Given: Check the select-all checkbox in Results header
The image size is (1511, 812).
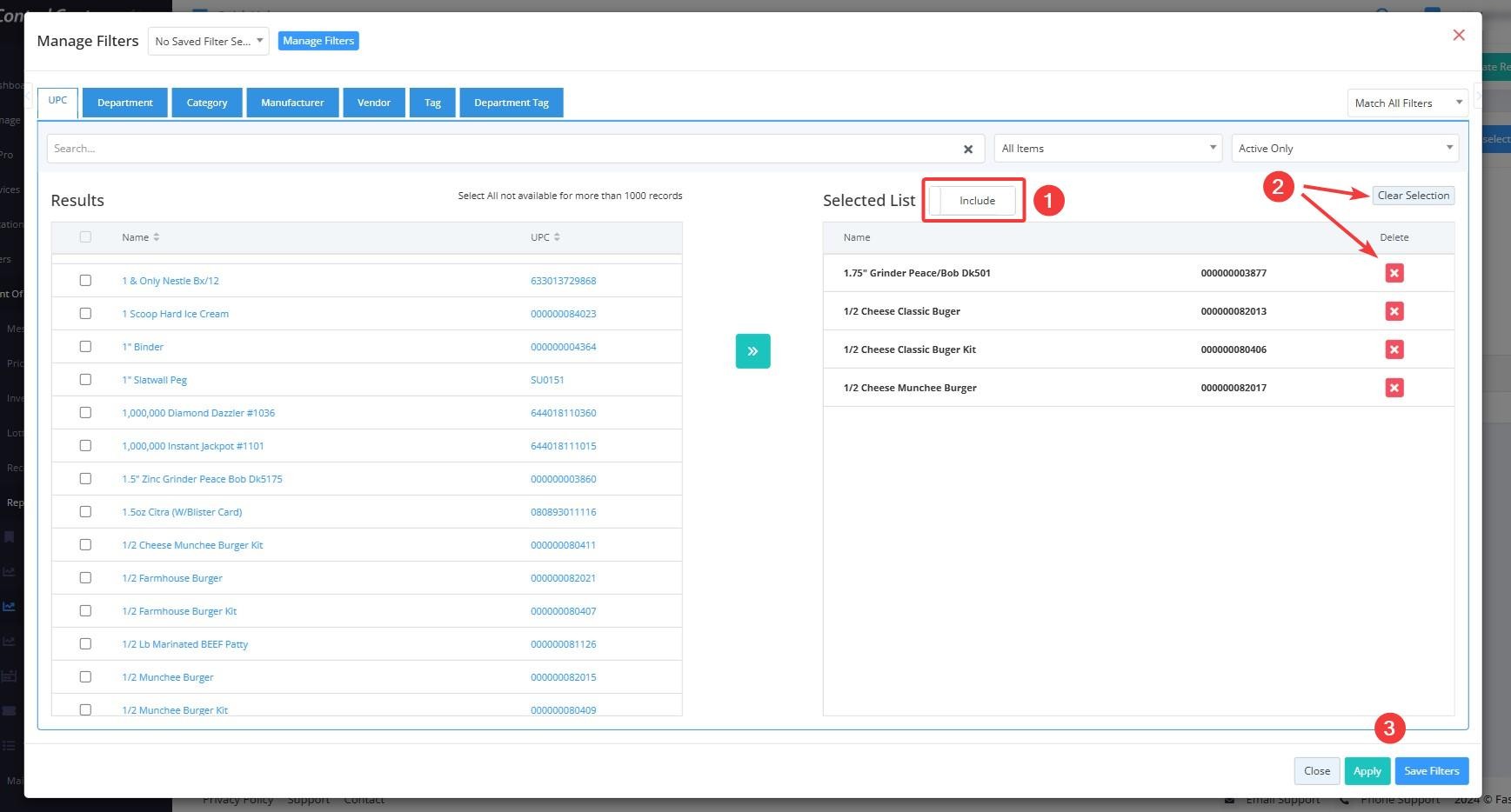Looking at the screenshot, I should tap(85, 236).
